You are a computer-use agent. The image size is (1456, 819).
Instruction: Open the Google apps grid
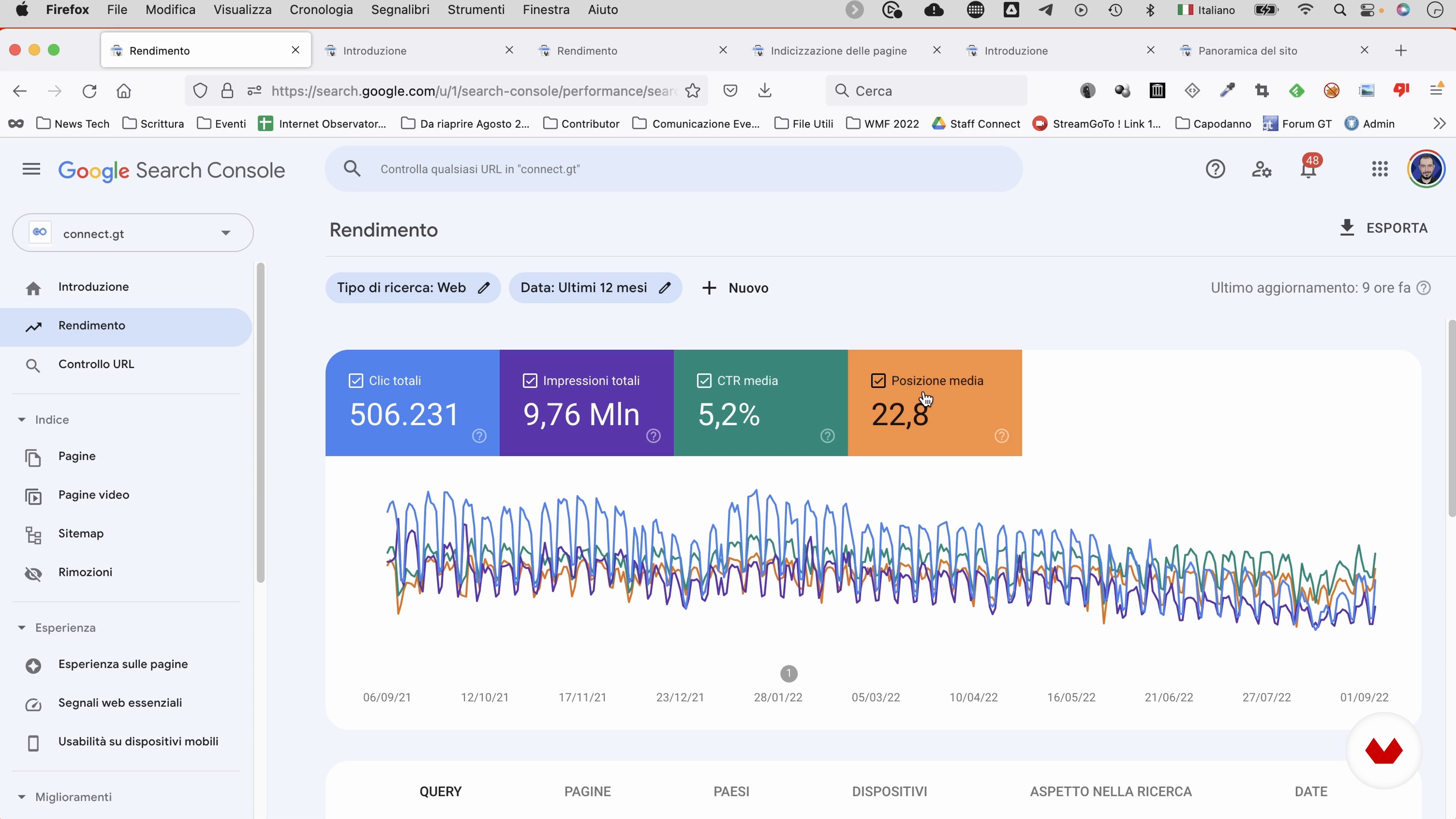(x=1380, y=169)
